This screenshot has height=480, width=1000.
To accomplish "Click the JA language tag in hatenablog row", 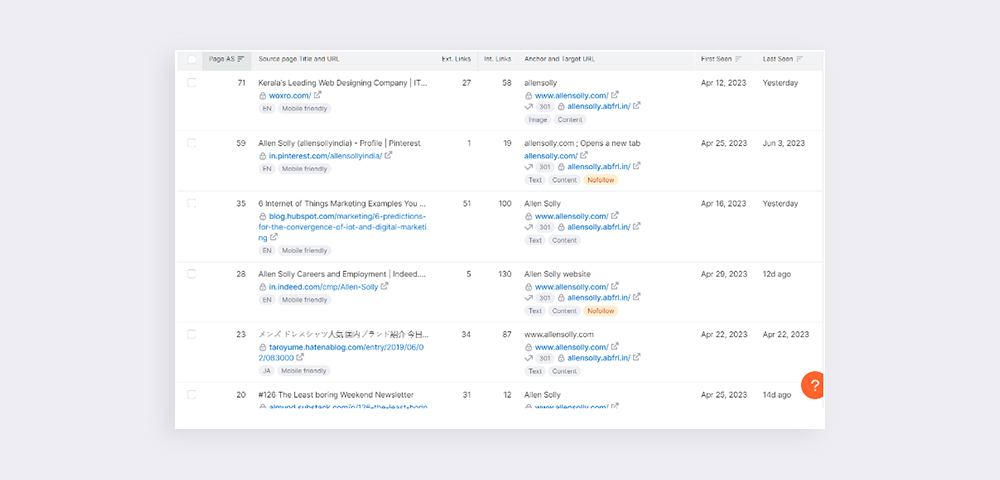I will [267, 371].
